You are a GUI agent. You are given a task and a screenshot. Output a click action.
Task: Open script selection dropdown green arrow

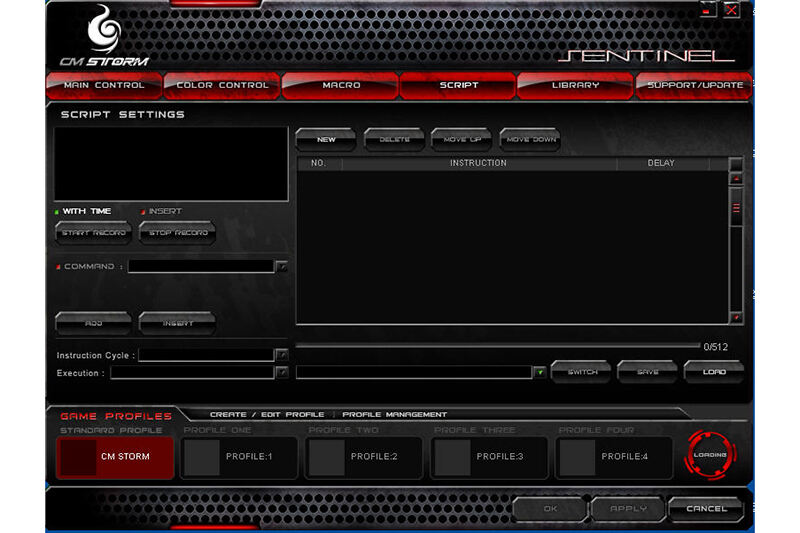539,372
